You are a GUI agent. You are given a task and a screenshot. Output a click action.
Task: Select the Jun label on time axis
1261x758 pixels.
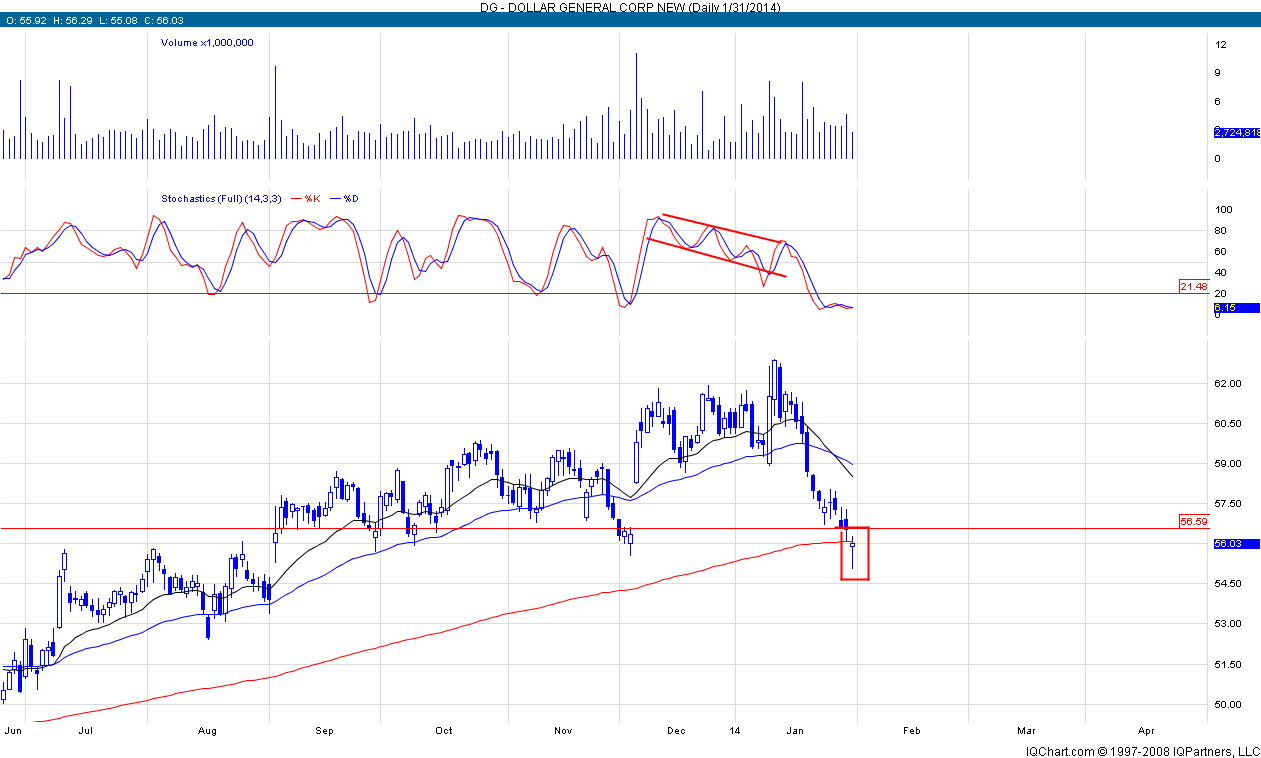[x=12, y=731]
